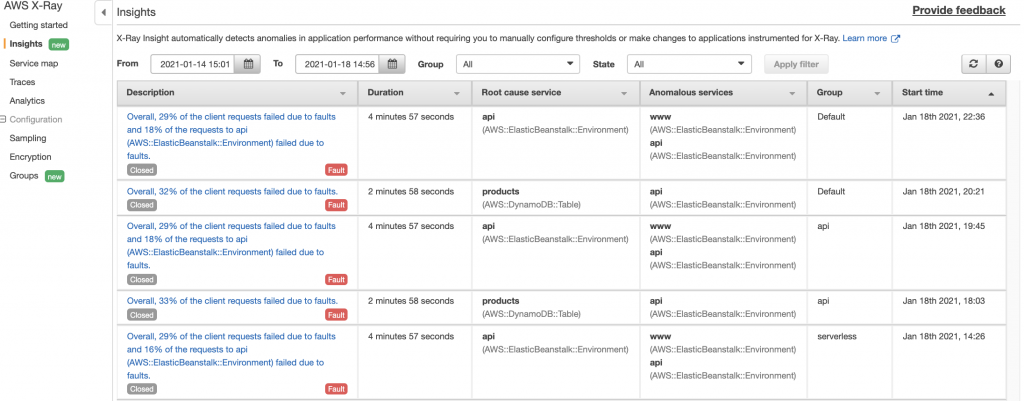Click the new badge next to Insights
Image resolution: width=1024 pixels, height=401 pixels.
click(x=59, y=44)
